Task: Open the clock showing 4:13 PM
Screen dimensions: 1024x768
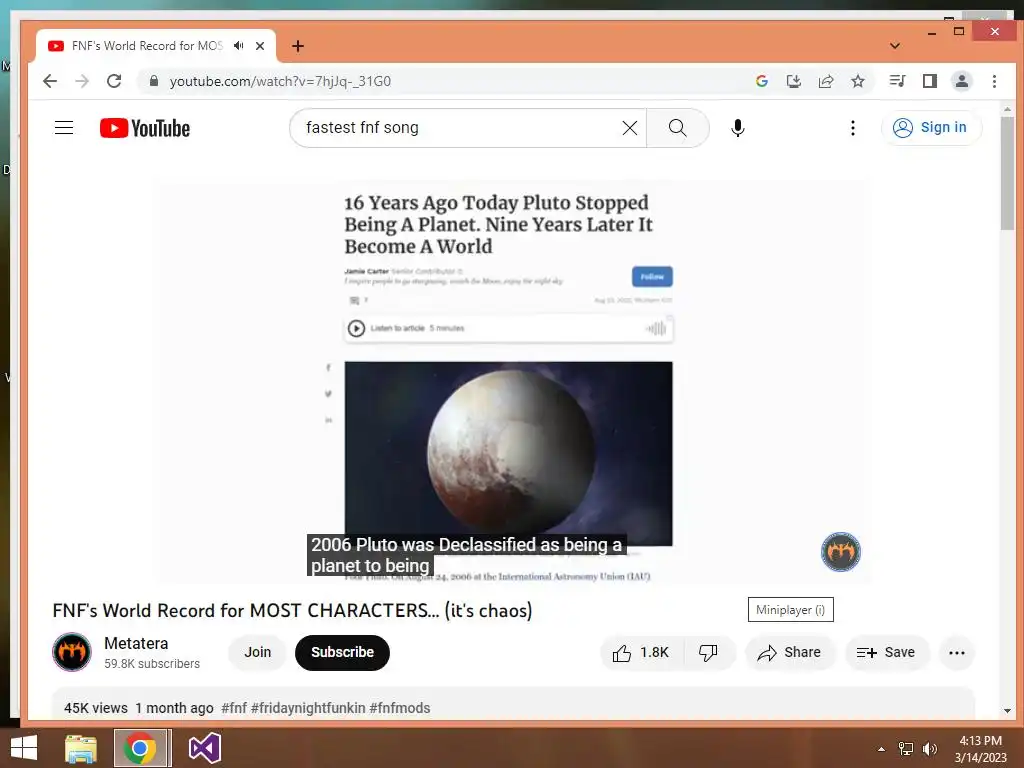Action: coord(980,748)
